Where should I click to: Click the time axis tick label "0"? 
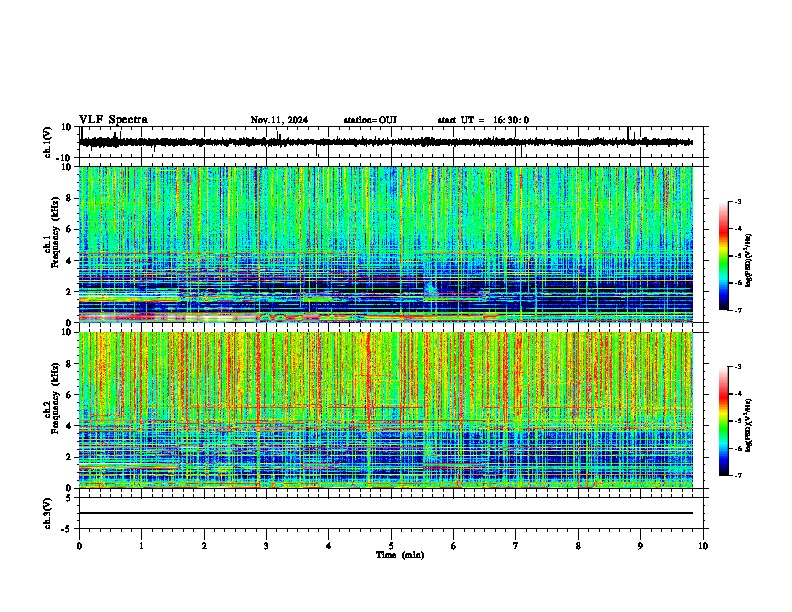(79, 546)
